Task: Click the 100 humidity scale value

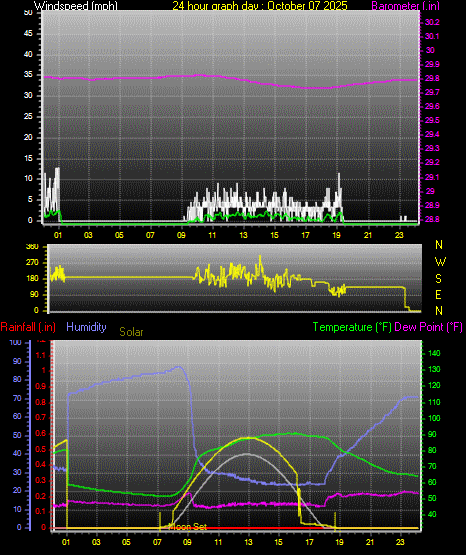Action: pyautogui.click(x=15, y=342)
